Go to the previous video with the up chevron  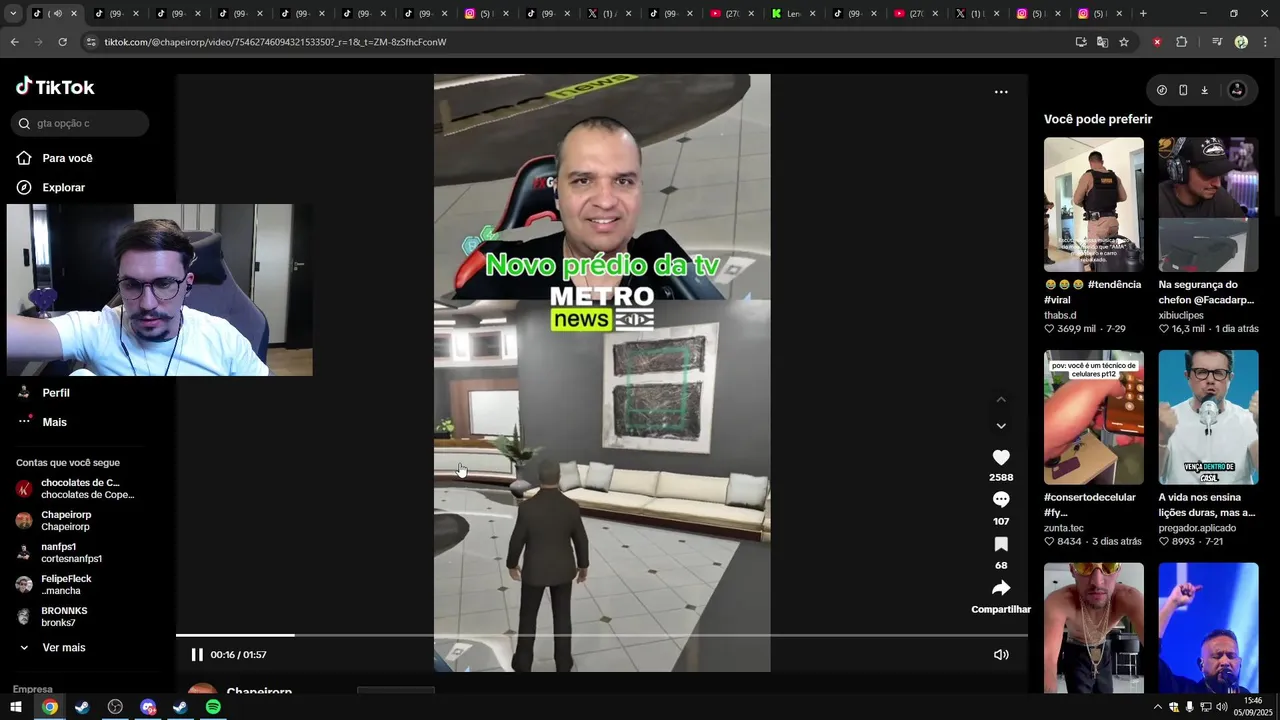tap(1001, 400)
